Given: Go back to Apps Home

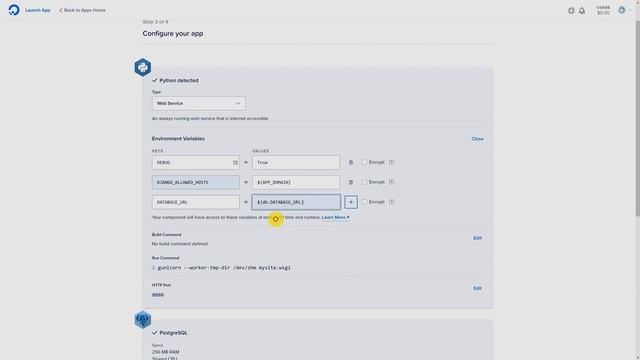Looking at the screenshot, I should [82, 10].
